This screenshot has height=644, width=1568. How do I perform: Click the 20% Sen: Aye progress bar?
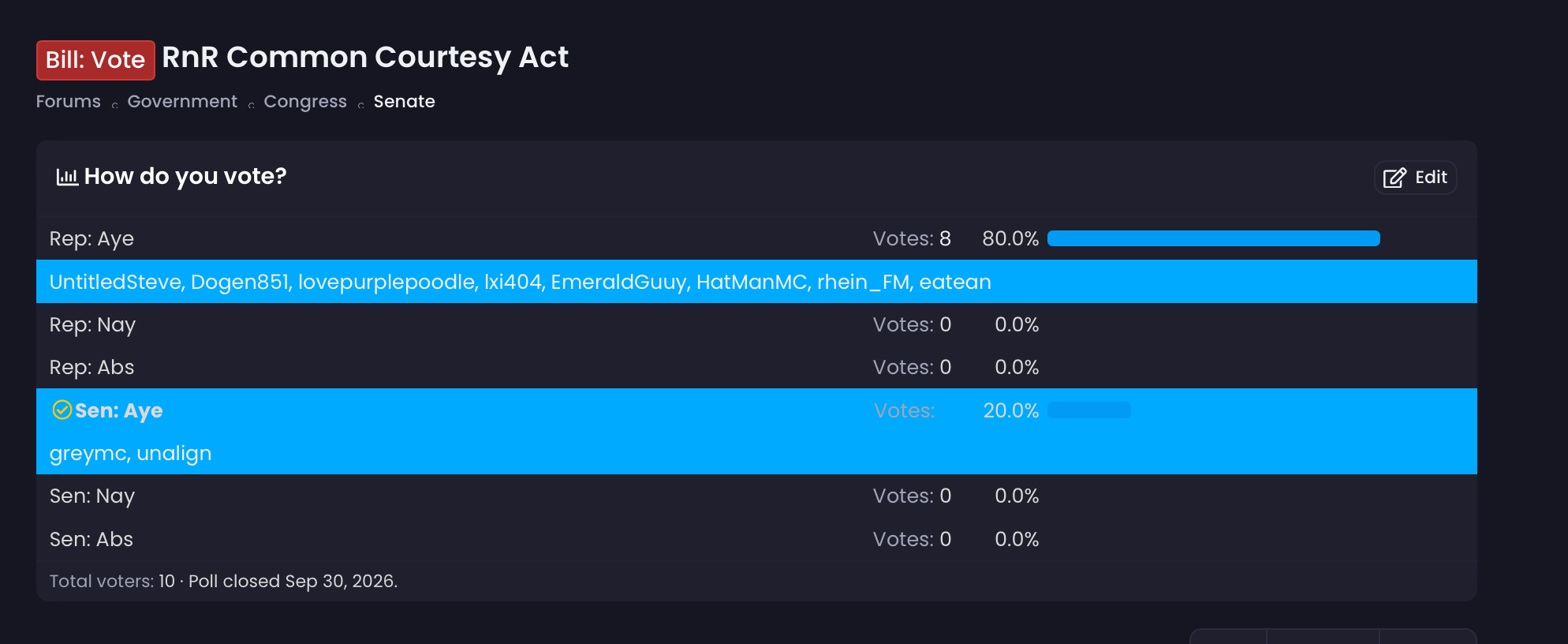1088,410
